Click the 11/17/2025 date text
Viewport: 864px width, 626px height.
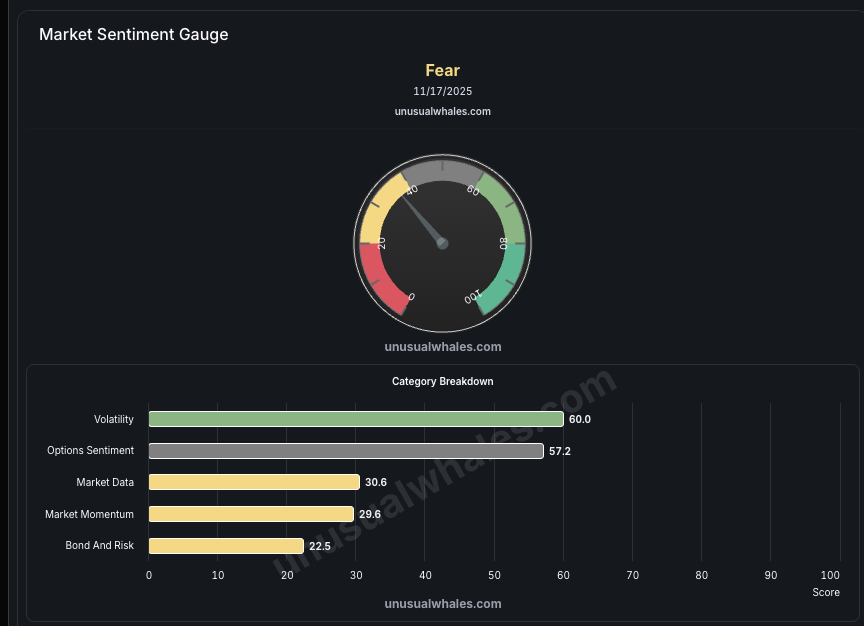coord(443,91)
